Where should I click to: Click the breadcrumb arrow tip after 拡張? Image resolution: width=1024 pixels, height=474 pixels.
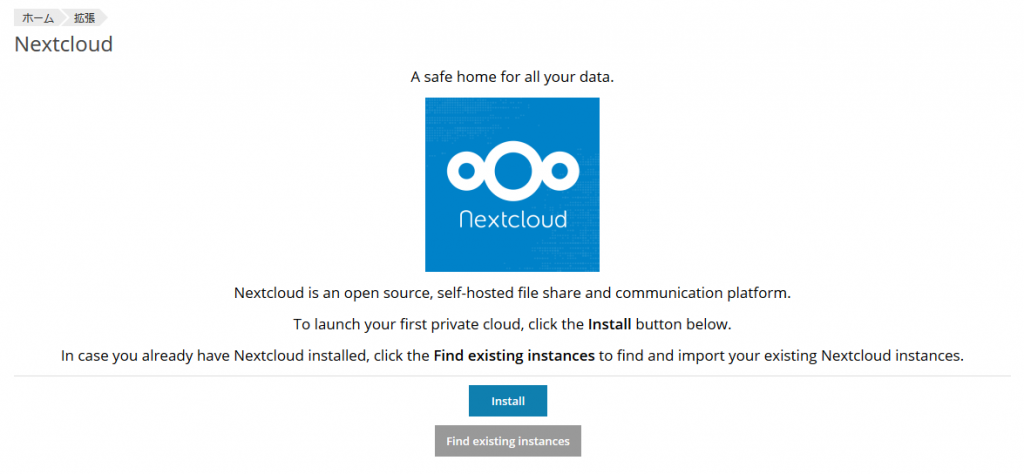click(x=103, y=18)
